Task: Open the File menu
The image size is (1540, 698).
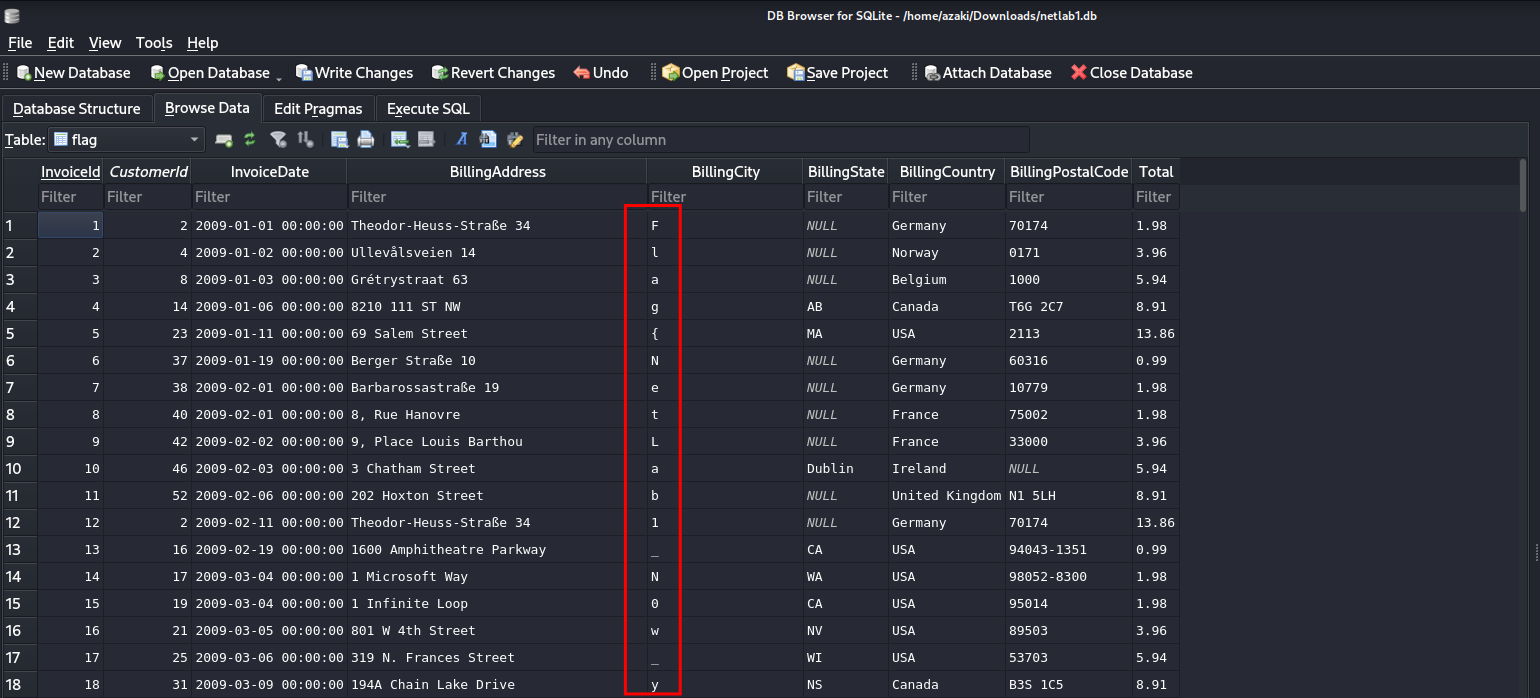Action: tap(20, 43)
